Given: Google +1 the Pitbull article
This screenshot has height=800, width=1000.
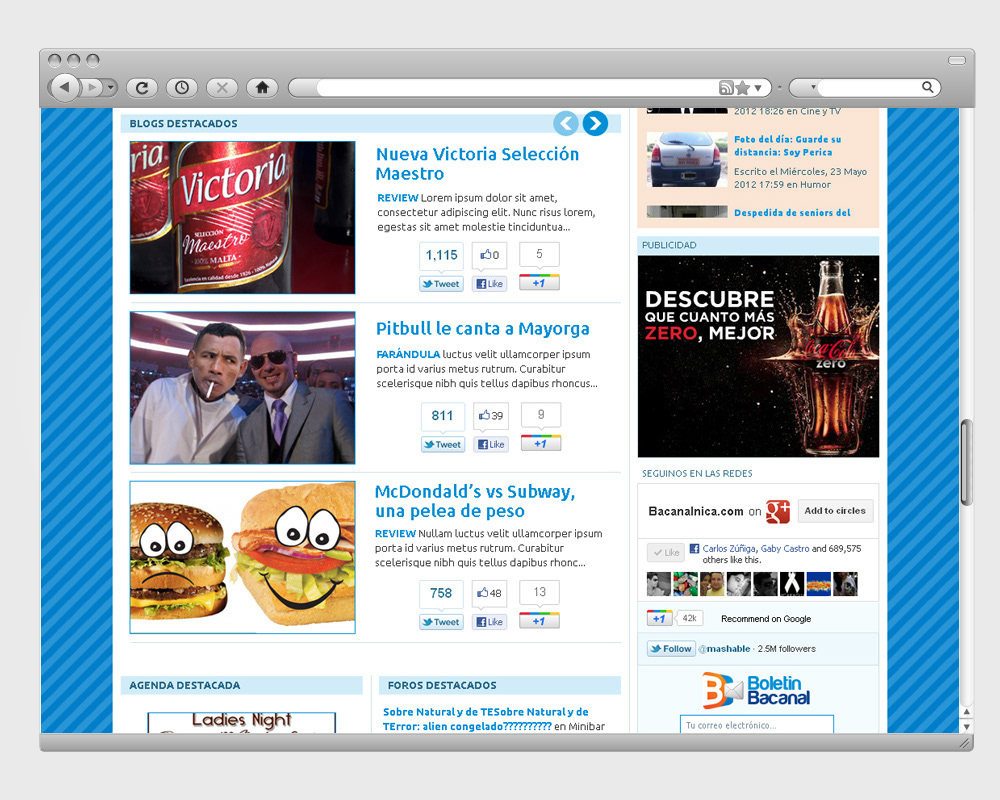Looking at the screenshot, I should tap(541, 443).
